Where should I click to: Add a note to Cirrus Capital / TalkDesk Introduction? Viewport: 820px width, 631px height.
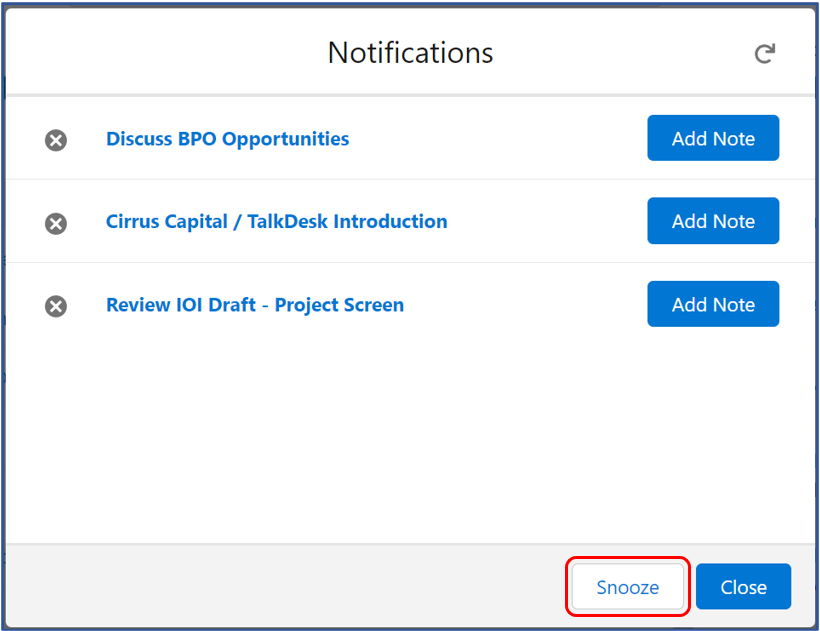point(713,221)
